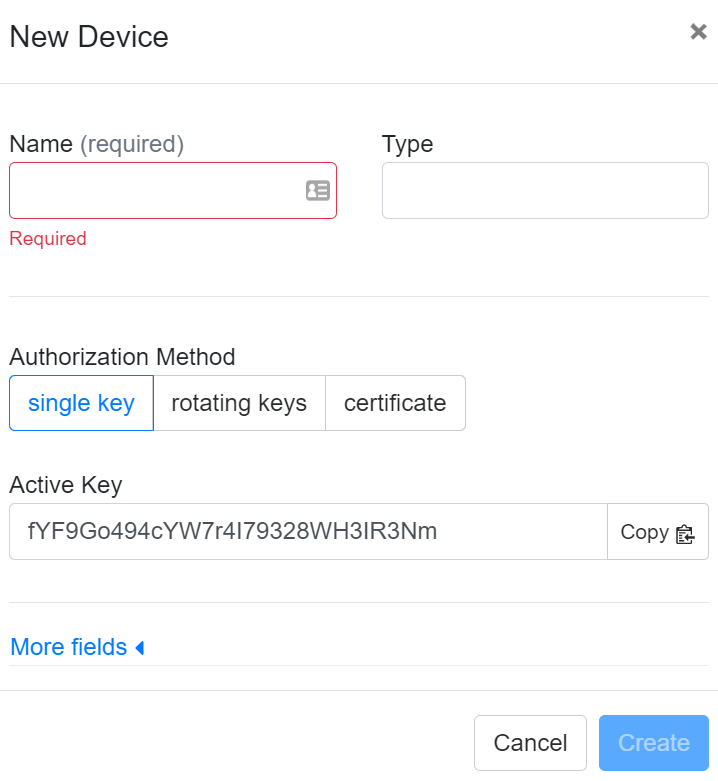Cancel the new device creation
718x781 pixels.
530,743
